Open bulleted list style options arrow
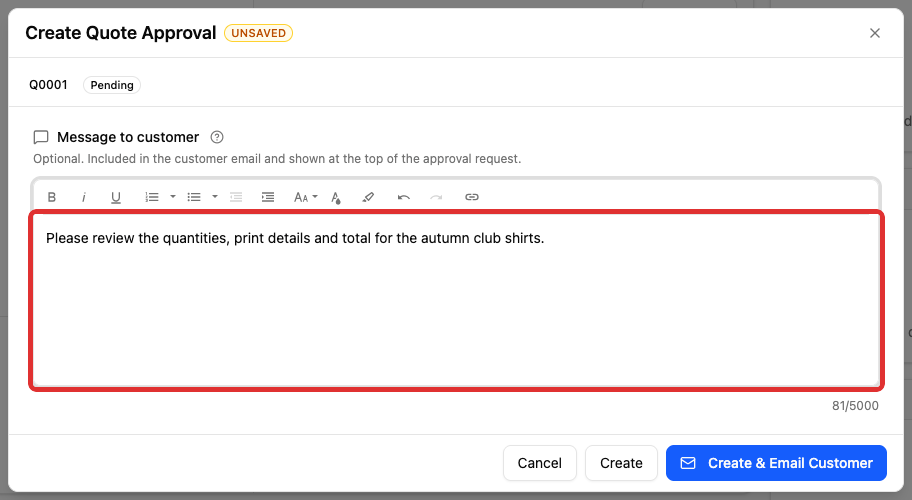912x500 pixels. tap(215, 197)
